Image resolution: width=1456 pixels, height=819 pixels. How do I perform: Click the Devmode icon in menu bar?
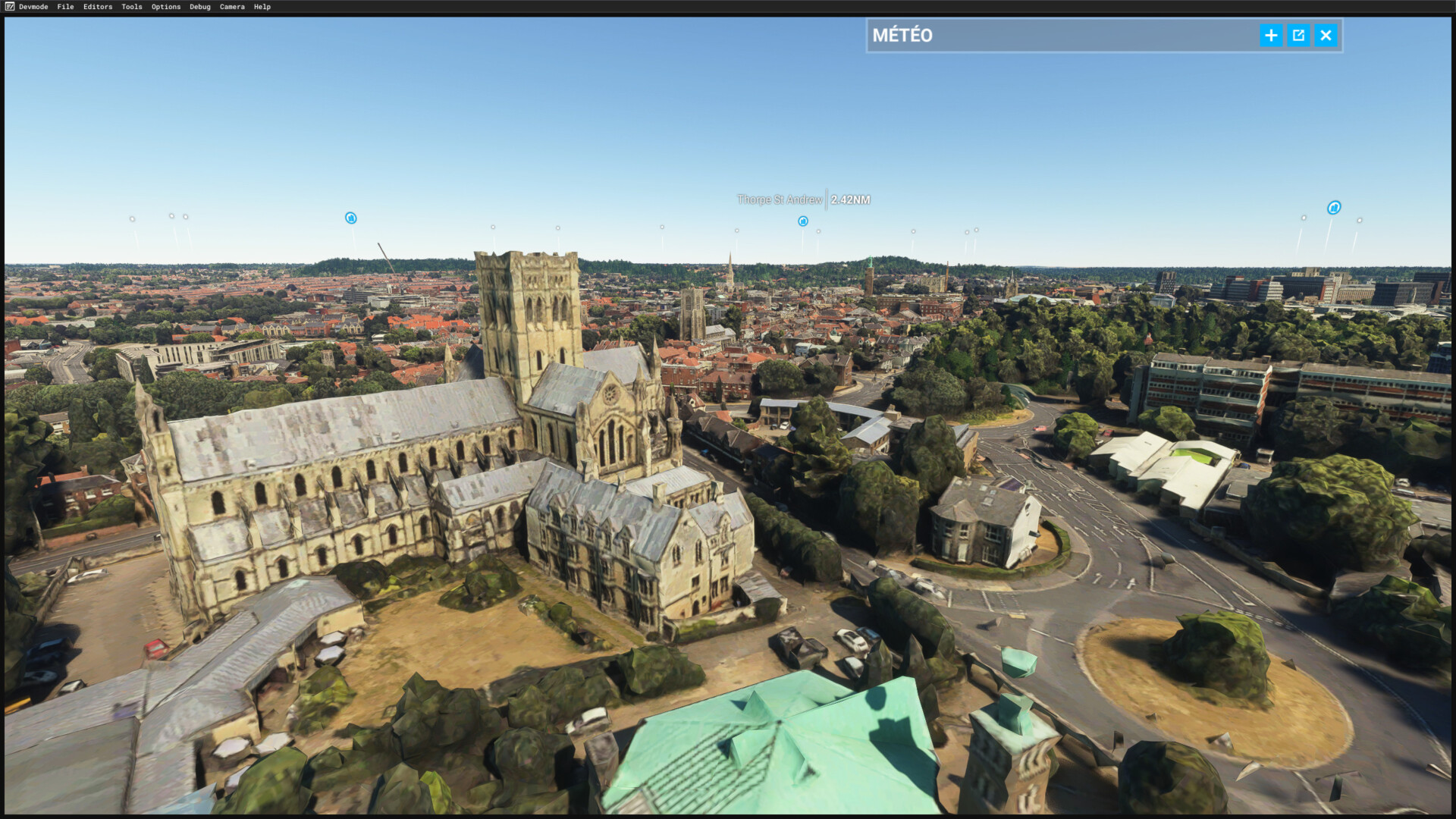point(10,7)
